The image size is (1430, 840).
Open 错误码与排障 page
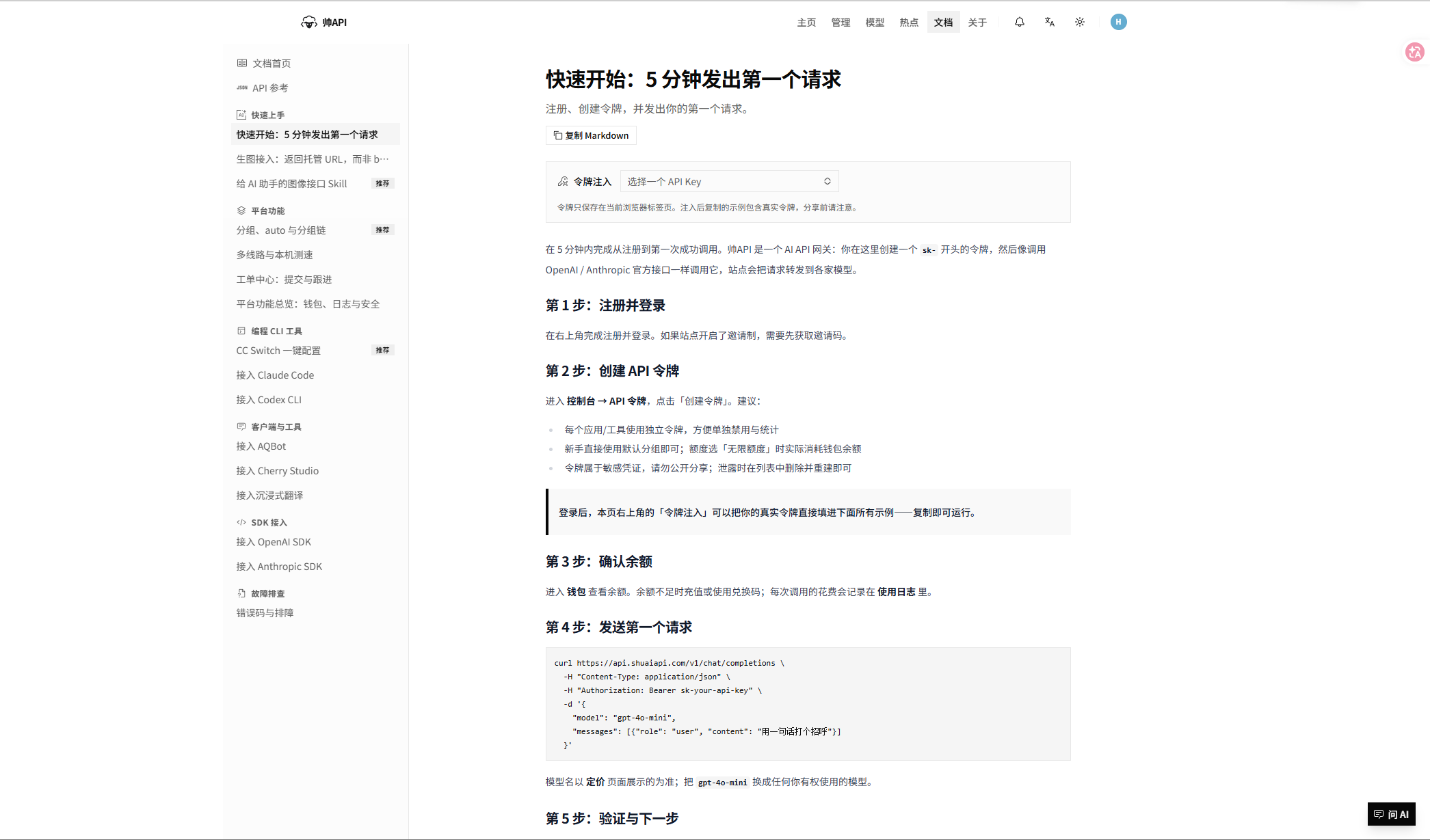[x=315, y=612]
